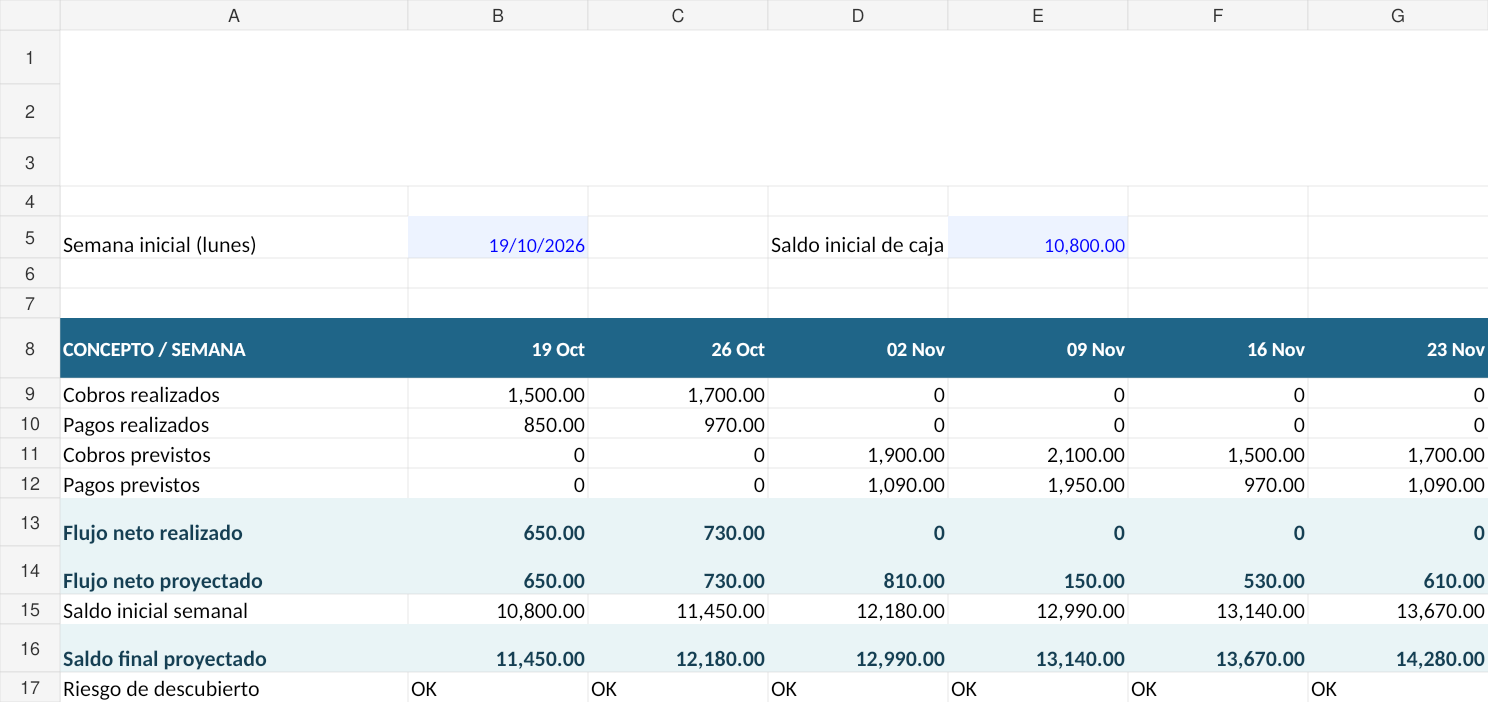Click the Flujo neto proyectado value 810.00
Screen dimensions: 1488x702
point(858,570)
